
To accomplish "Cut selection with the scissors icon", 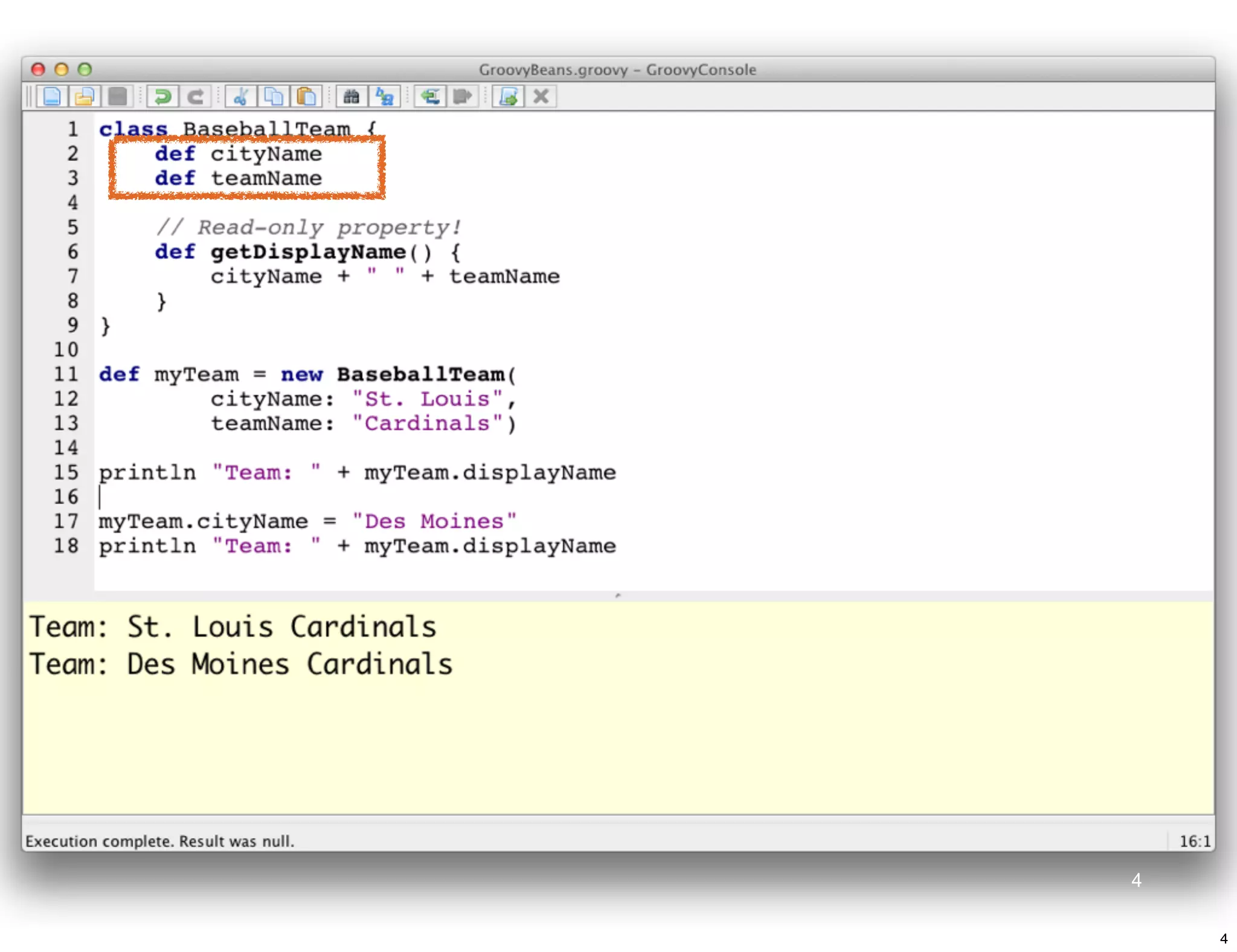I will click(x=241, y=97).
